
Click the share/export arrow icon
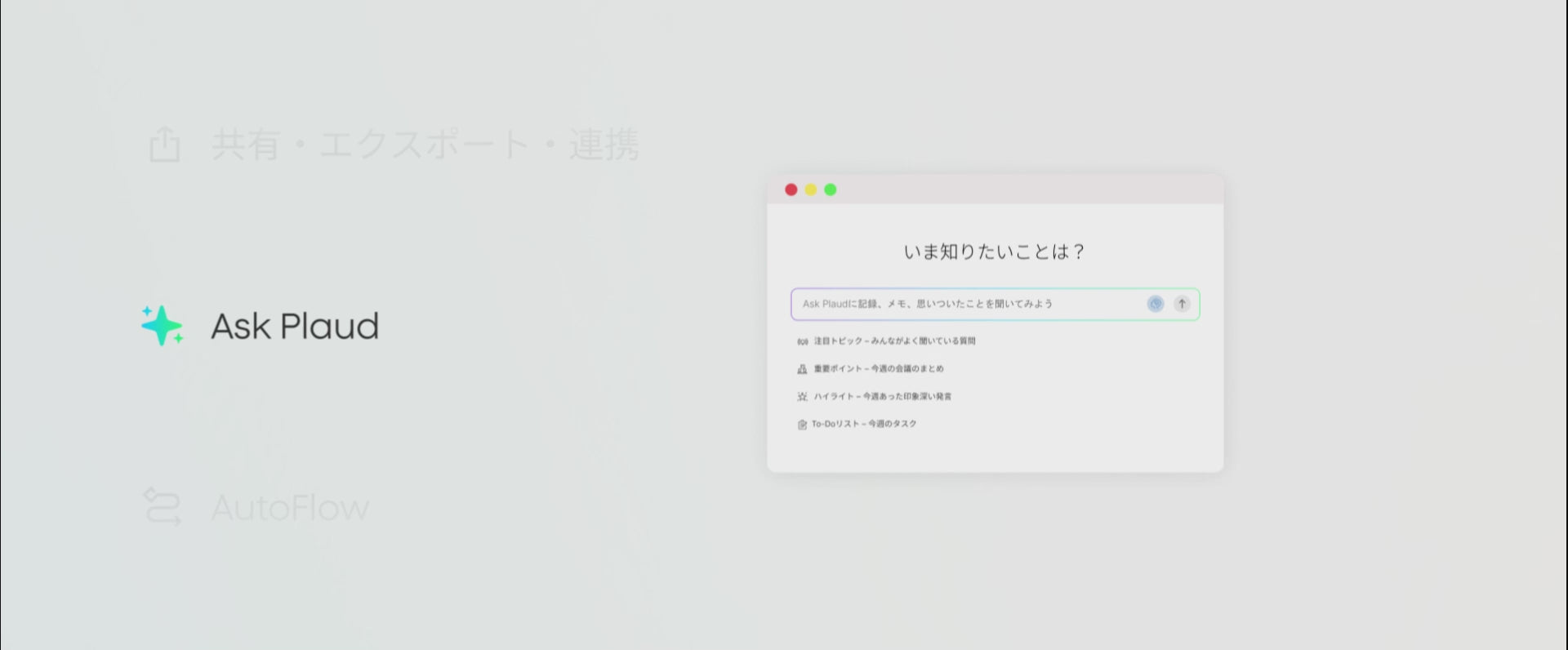[164, 145]
